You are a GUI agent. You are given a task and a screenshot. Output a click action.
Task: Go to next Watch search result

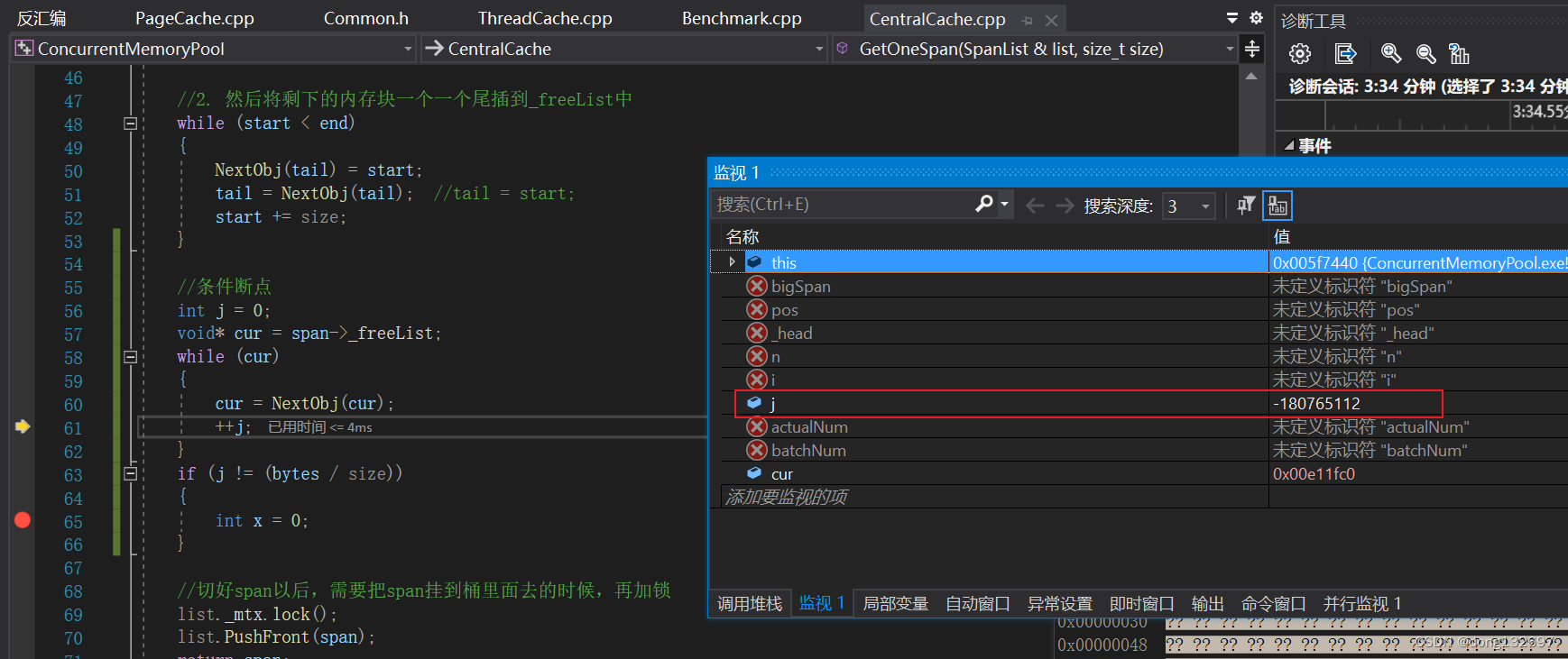pyautogui.click(x=1065, y=206)
